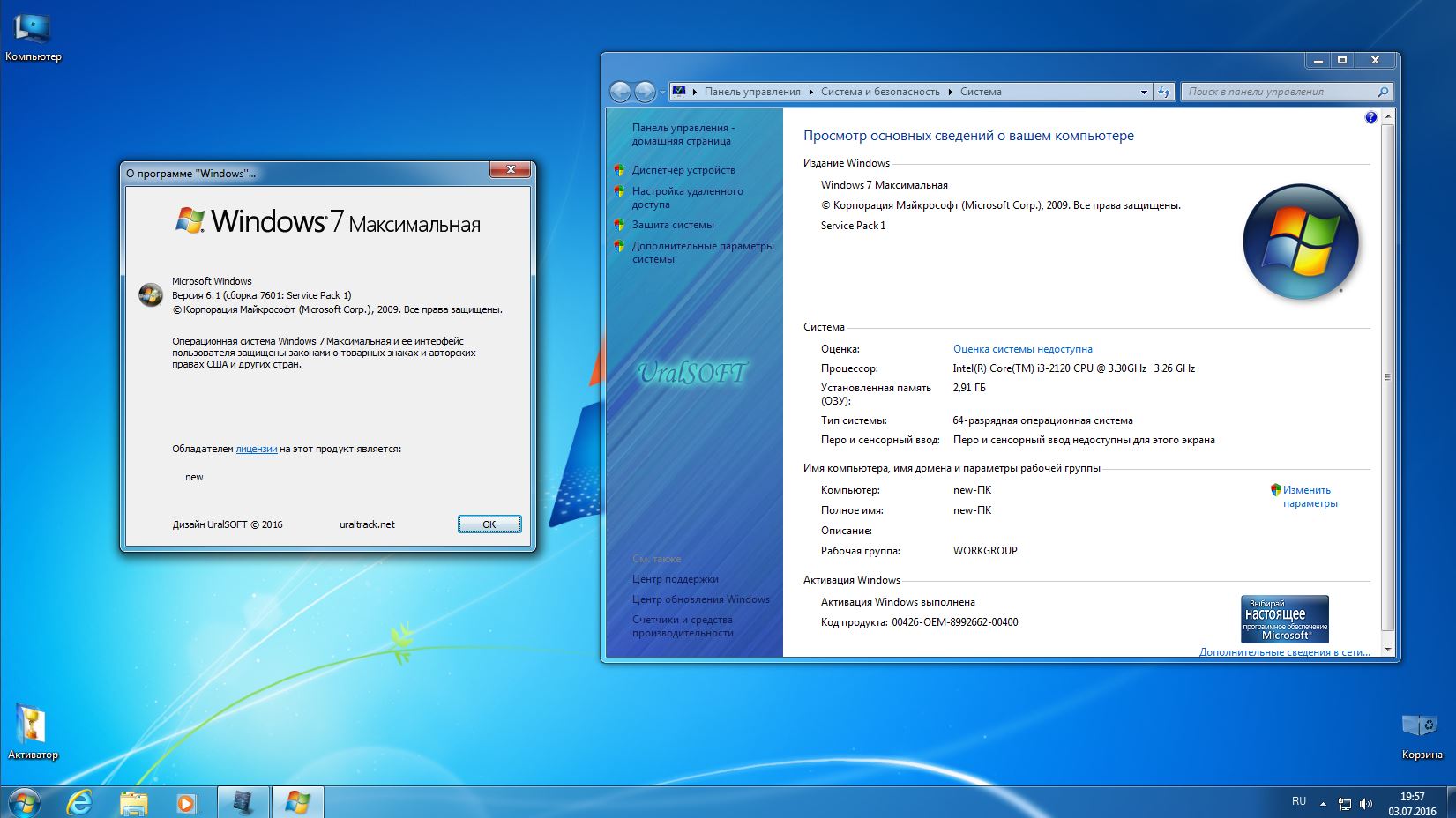Open Настройка удаленного доступа link
This screenshot has width=1456, height=818.
coord(687,197)
